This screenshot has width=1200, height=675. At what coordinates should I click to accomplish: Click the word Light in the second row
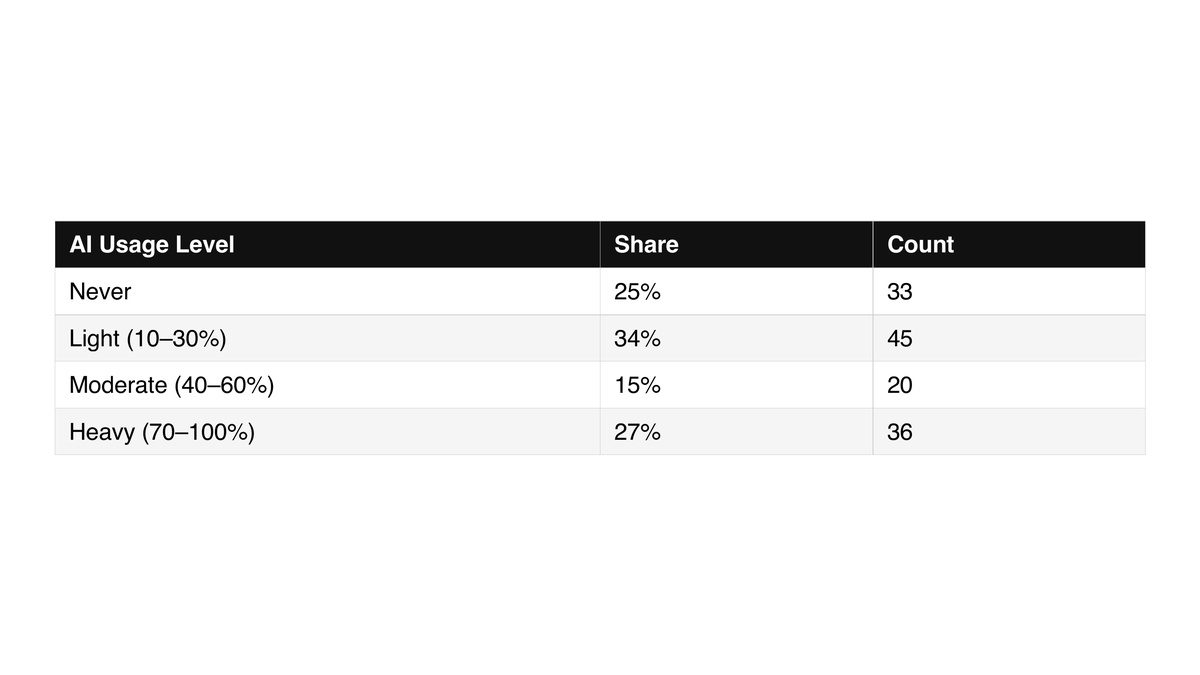point(94,339)
